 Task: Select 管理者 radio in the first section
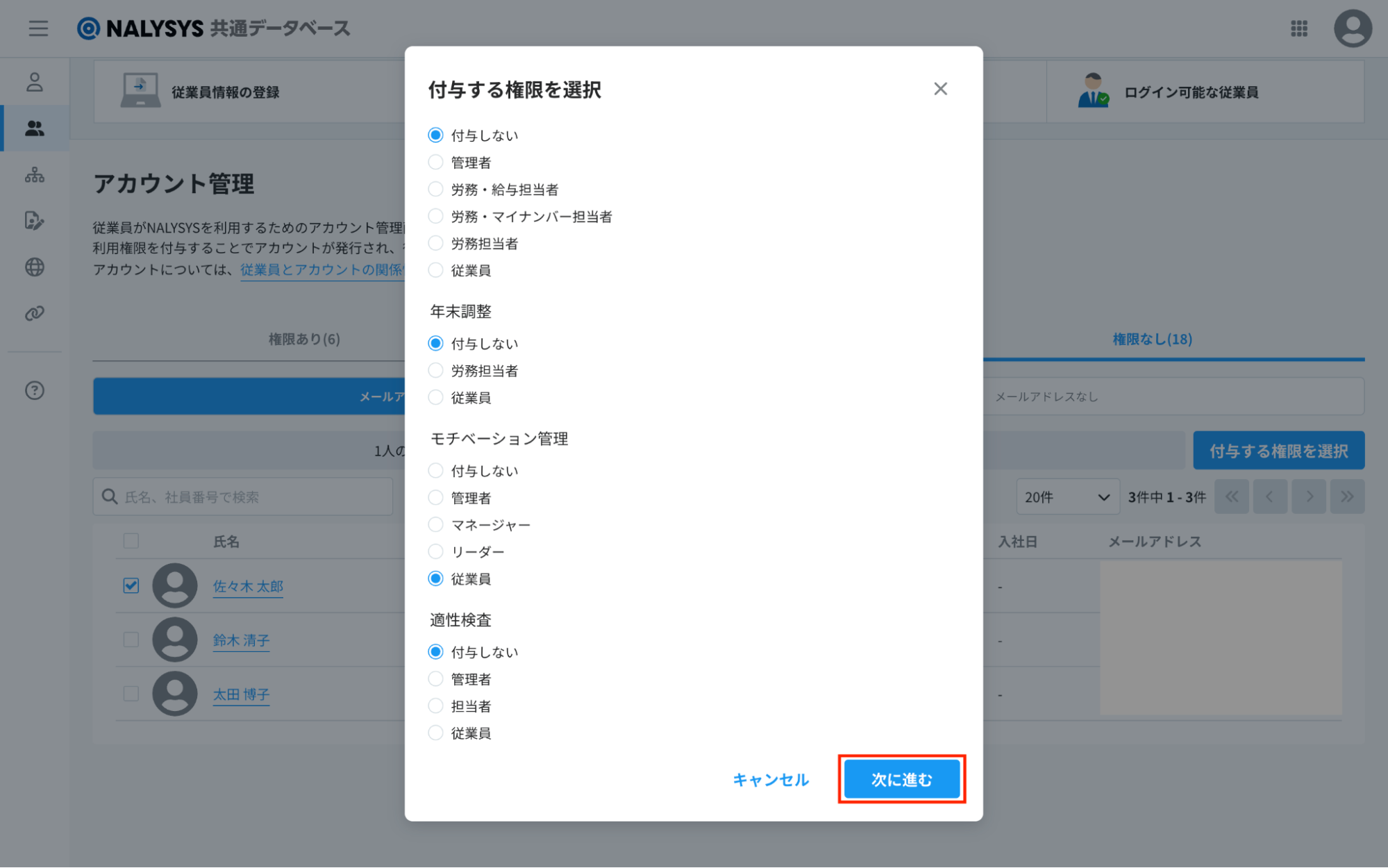(436, 162)
